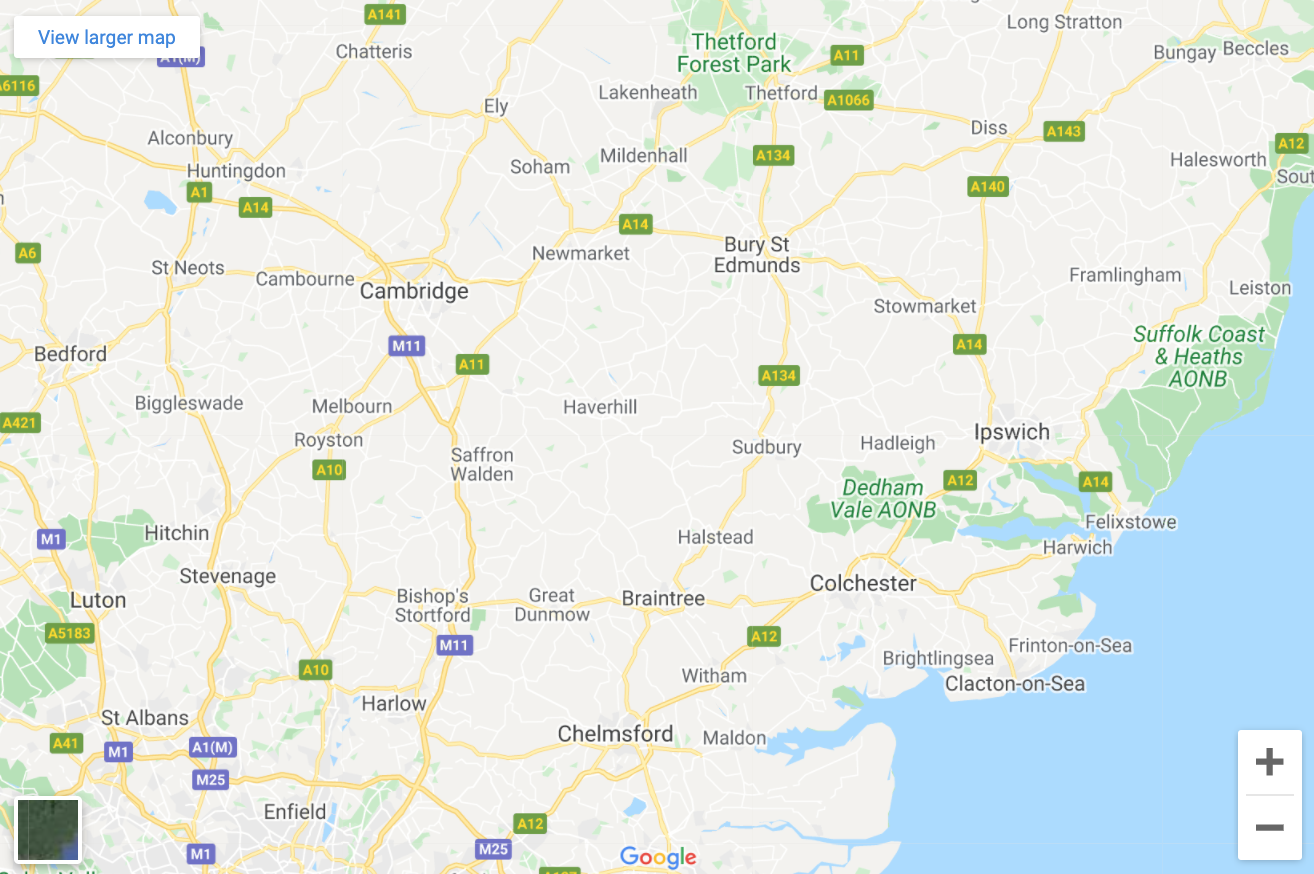
Task: Click the A421 road shield near Bedford
Action: point(17,423)
